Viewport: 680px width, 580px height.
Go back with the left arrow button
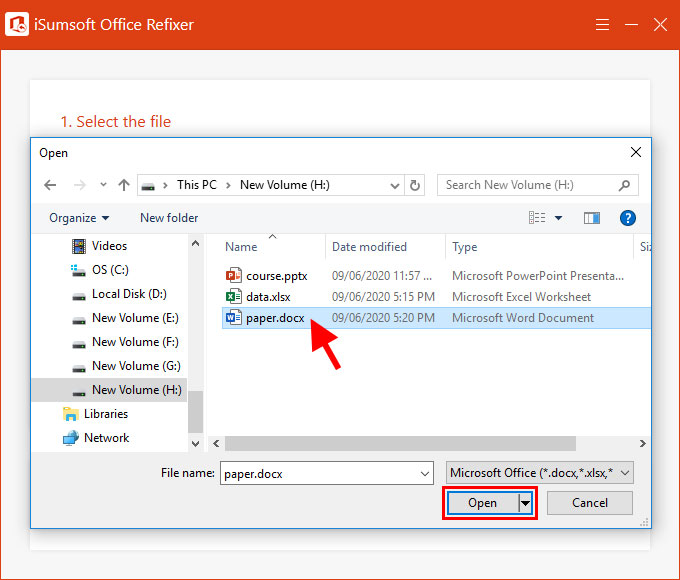point(50,185)
